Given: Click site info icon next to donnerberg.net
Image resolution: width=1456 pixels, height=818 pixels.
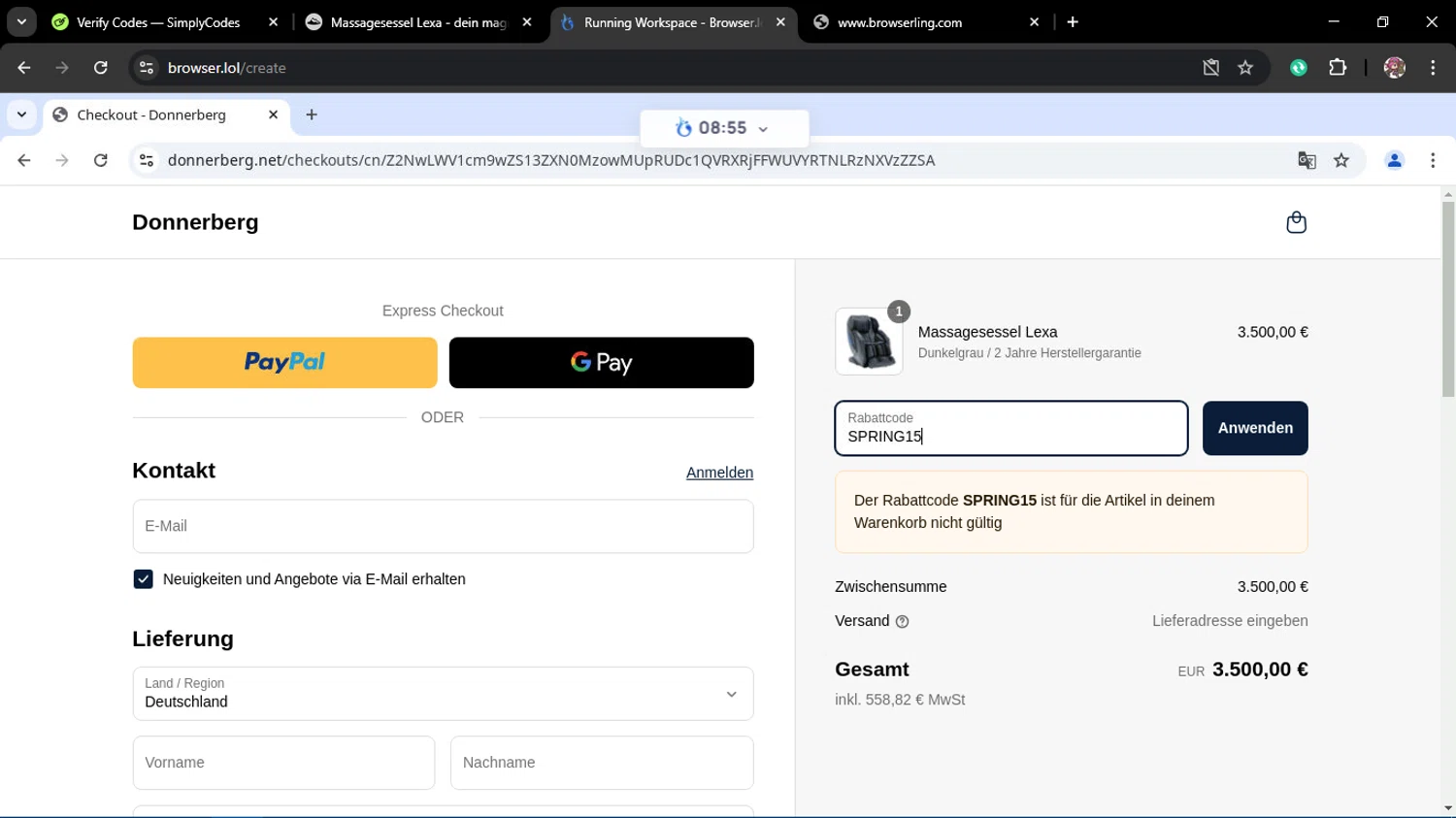Looking at the screenshot, I should pyautogui.click(x=147, y=160).
